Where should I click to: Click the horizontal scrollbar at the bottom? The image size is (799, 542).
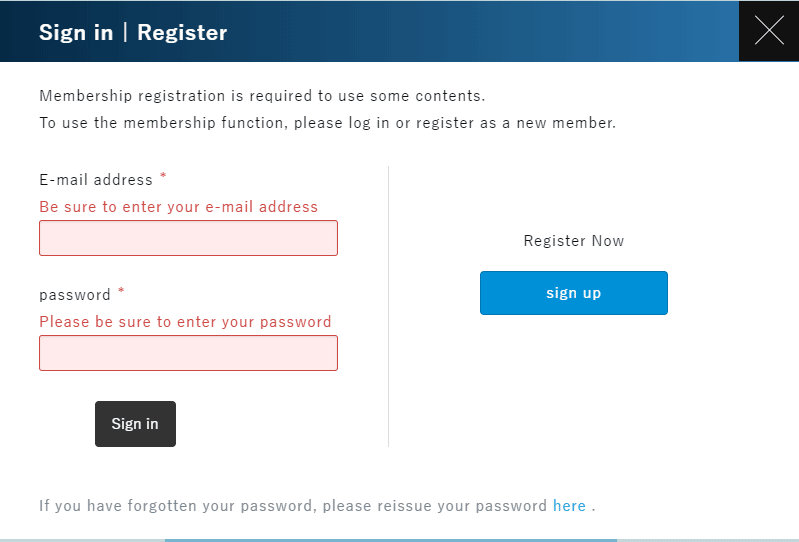pyautogui.click(x=390, y=539)
